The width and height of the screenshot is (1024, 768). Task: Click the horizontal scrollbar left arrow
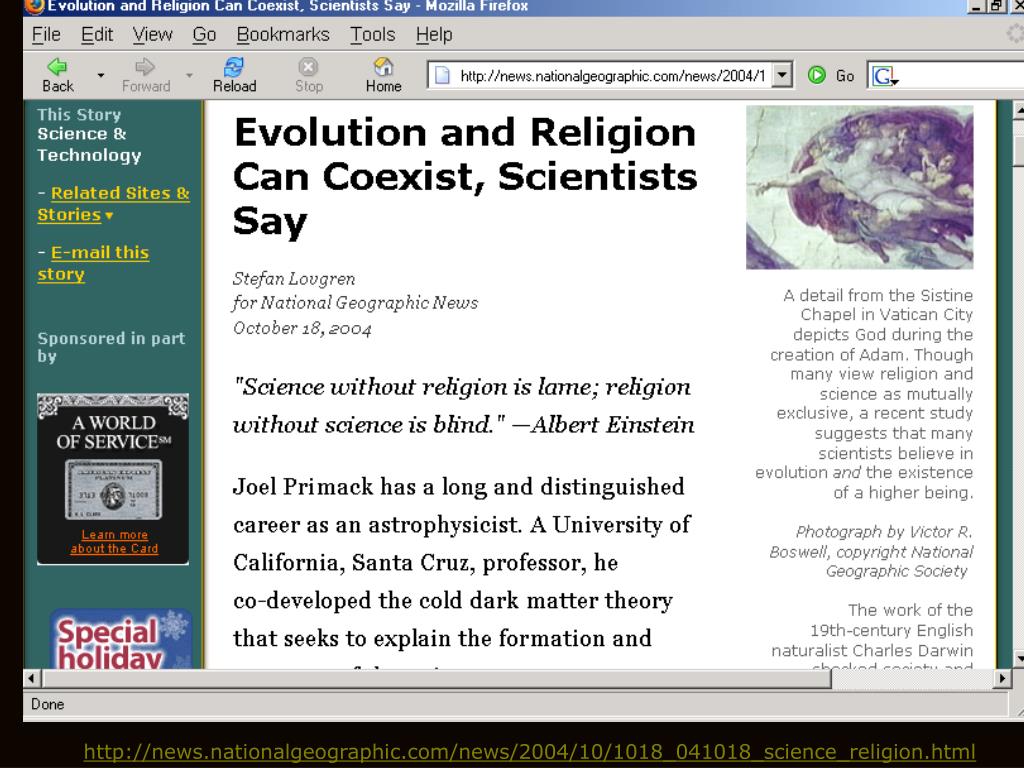(32, 679)
